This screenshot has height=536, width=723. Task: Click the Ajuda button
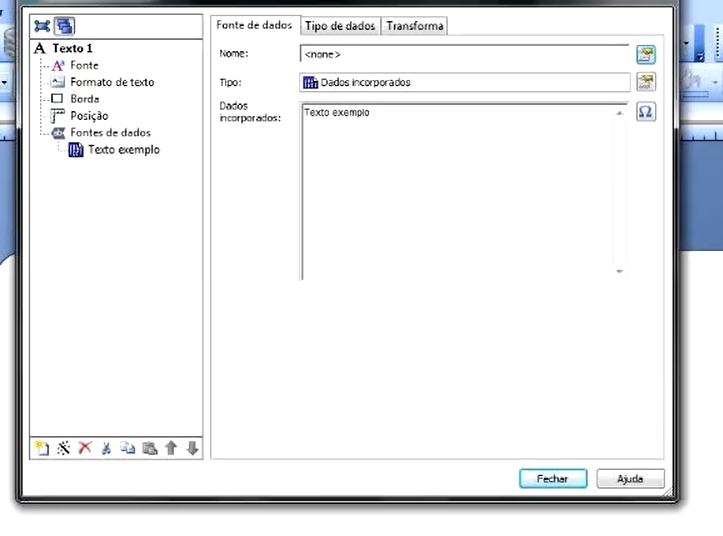point(630,479)
